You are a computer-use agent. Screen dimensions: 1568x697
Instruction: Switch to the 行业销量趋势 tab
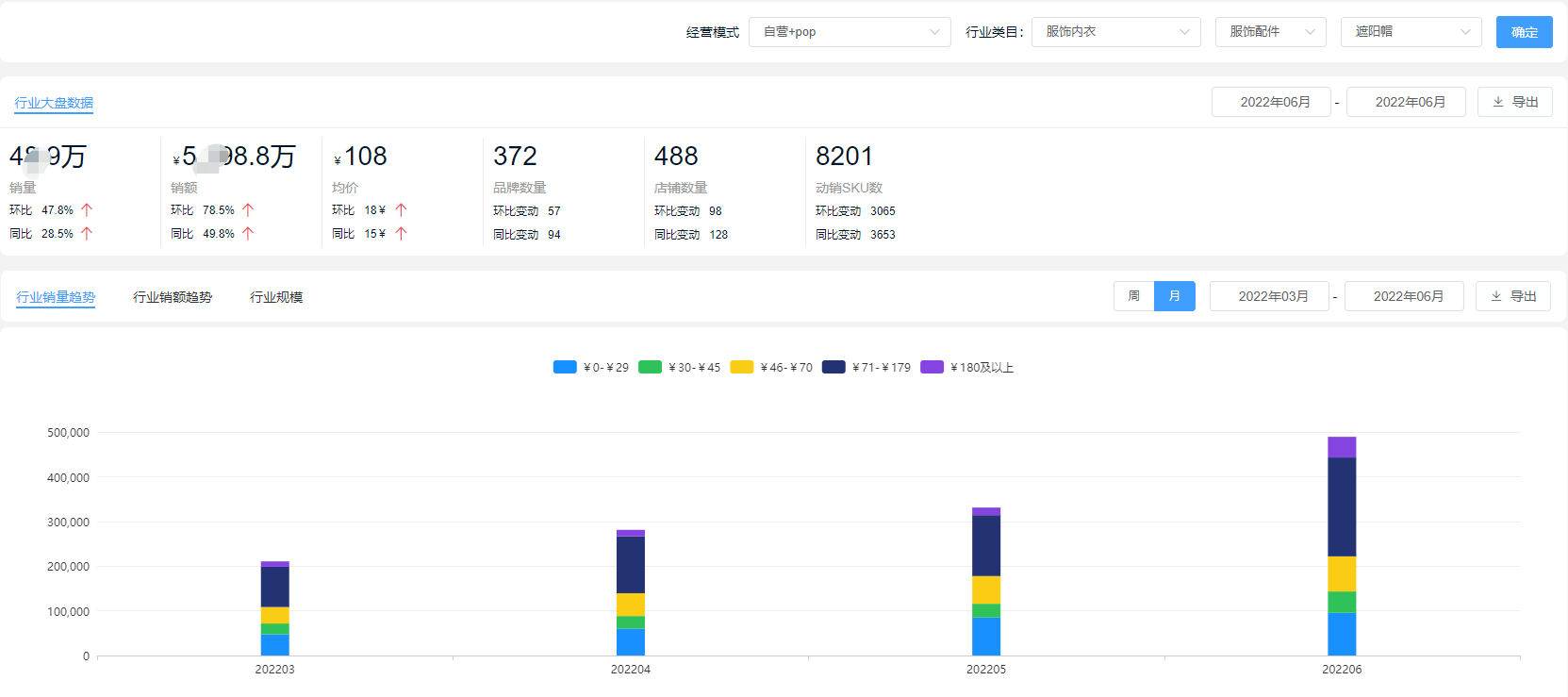[56, 297]
